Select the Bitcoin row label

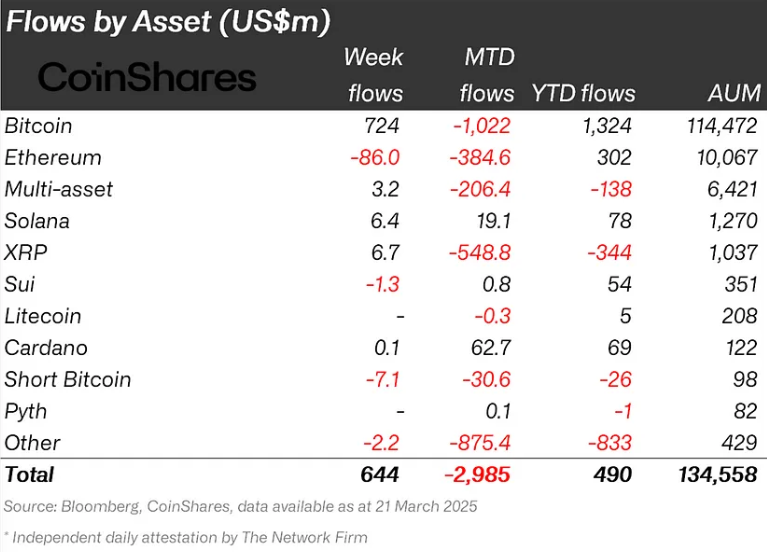tap(38, 126)
